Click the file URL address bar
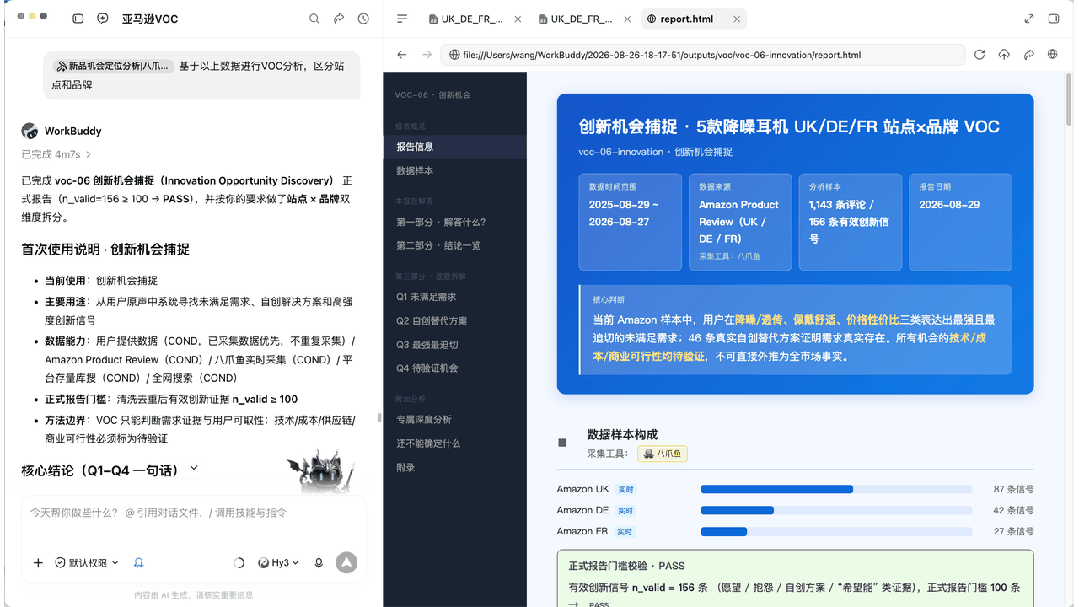Viewport: 1079px width, 607px height. click(x=702, y=54)
